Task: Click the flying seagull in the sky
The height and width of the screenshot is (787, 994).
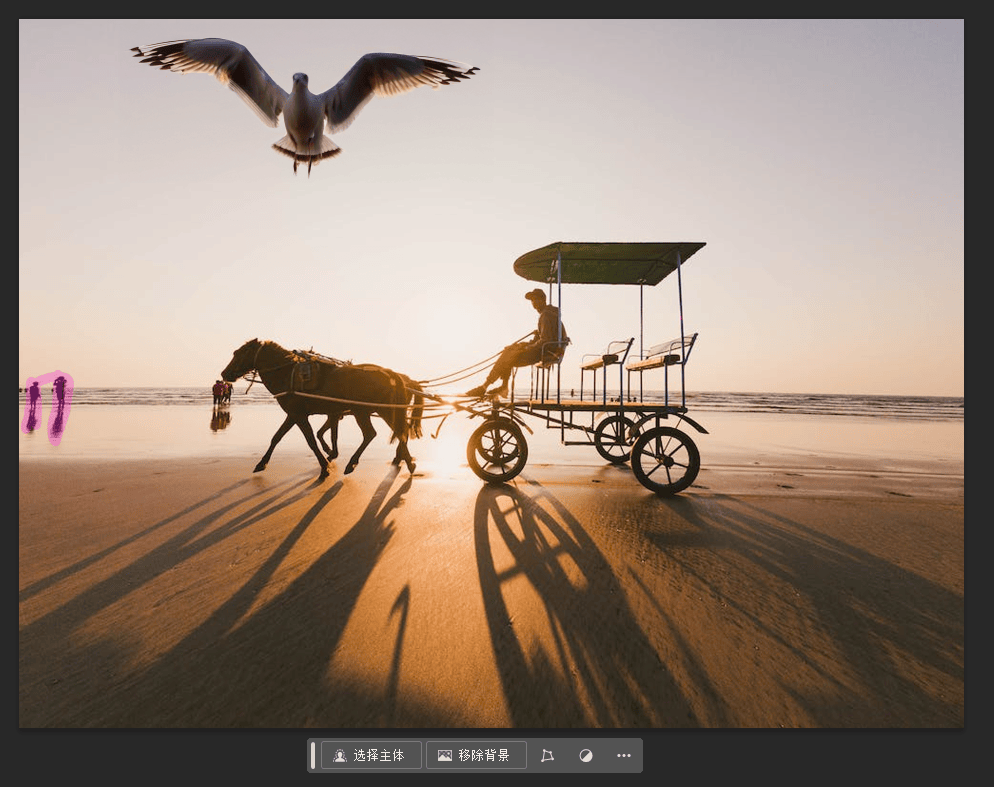Action: point(304,101)
